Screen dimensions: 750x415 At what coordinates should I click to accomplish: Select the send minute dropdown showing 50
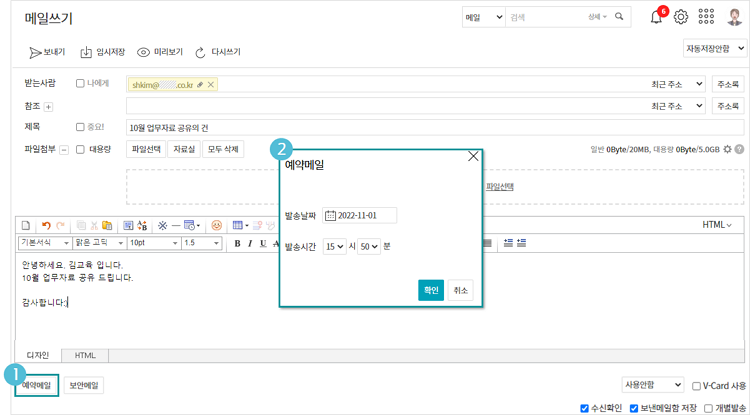point(369,247)
